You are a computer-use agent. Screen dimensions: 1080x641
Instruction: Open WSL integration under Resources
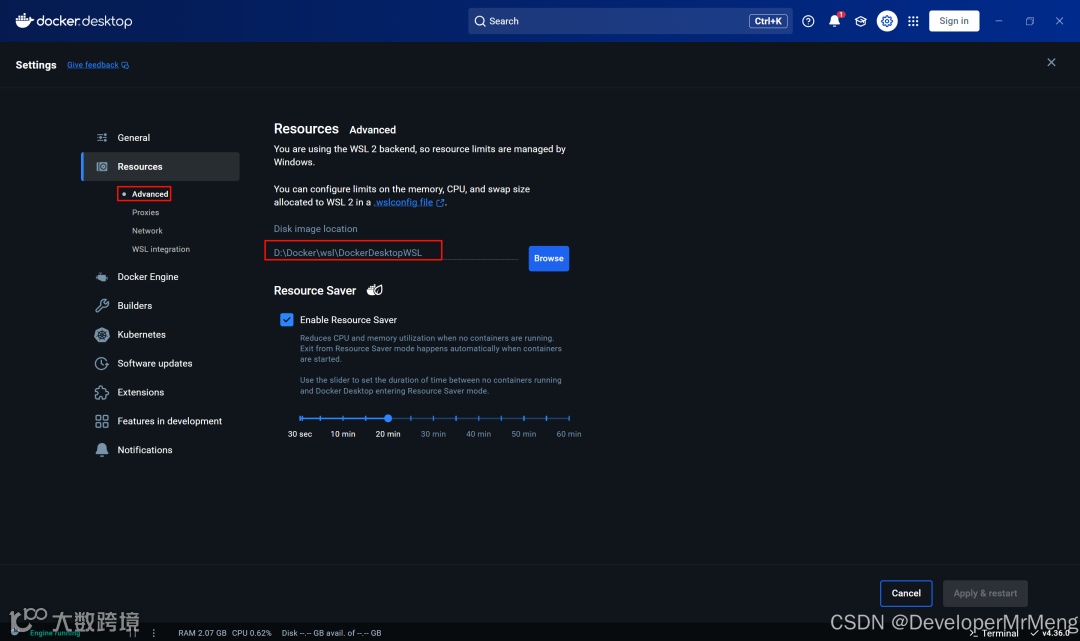(160, 250)
